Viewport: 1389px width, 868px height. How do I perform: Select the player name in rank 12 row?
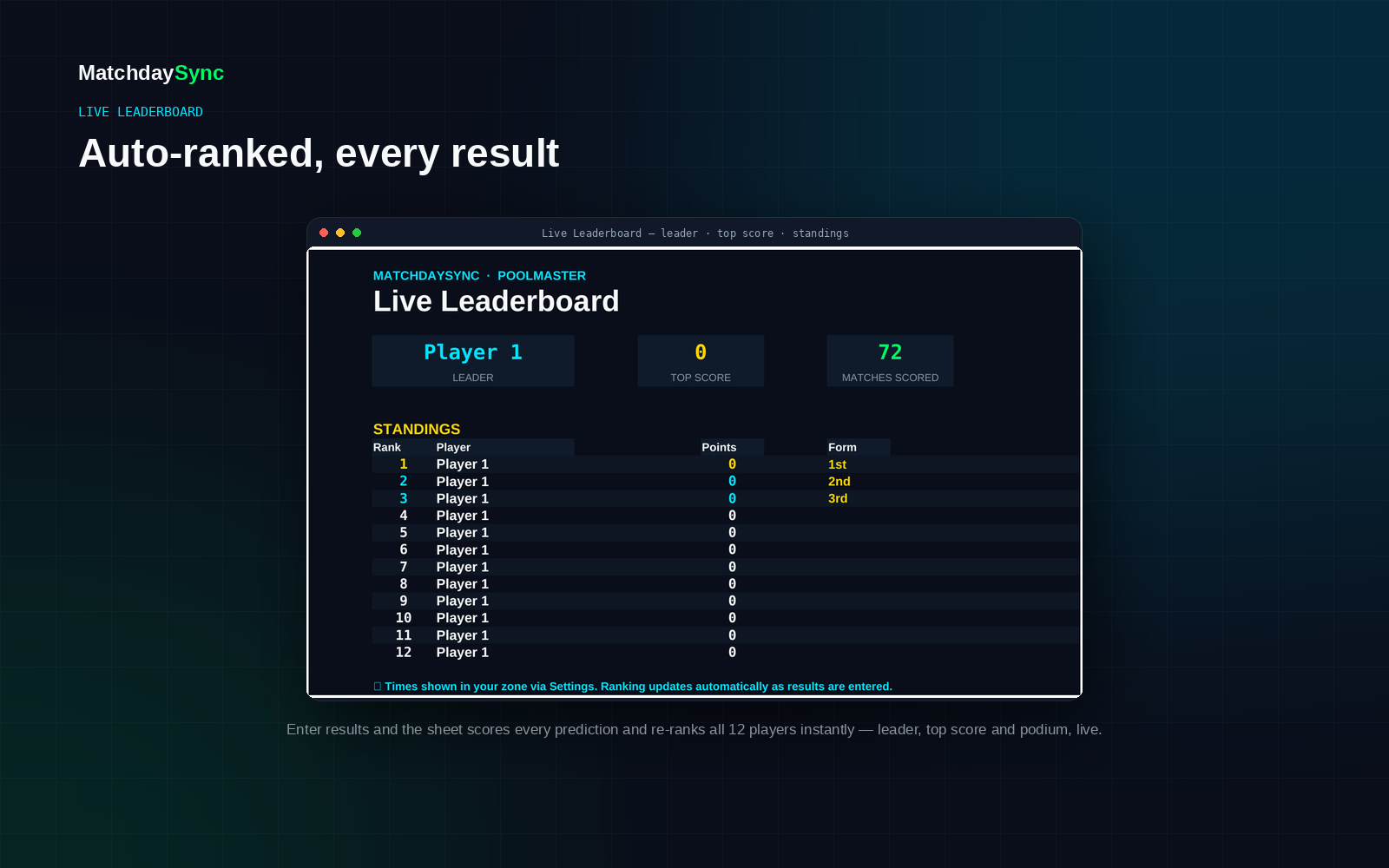click(x=463, y=653)
